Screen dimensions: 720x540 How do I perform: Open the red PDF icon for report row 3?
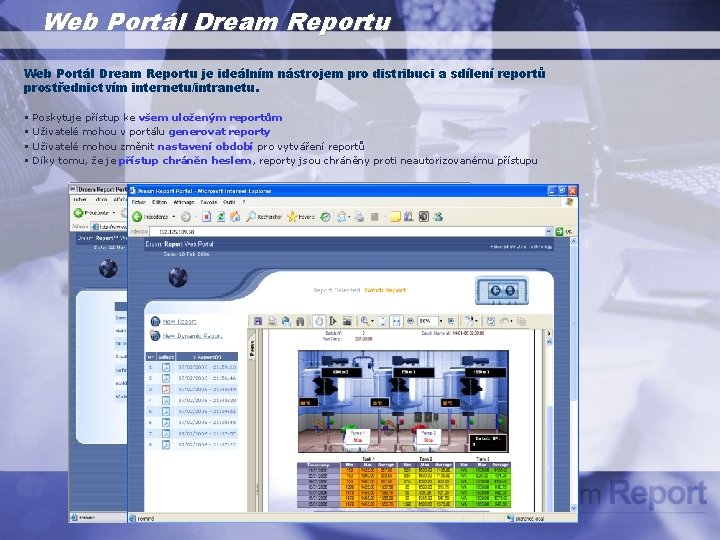coord(166,389)
